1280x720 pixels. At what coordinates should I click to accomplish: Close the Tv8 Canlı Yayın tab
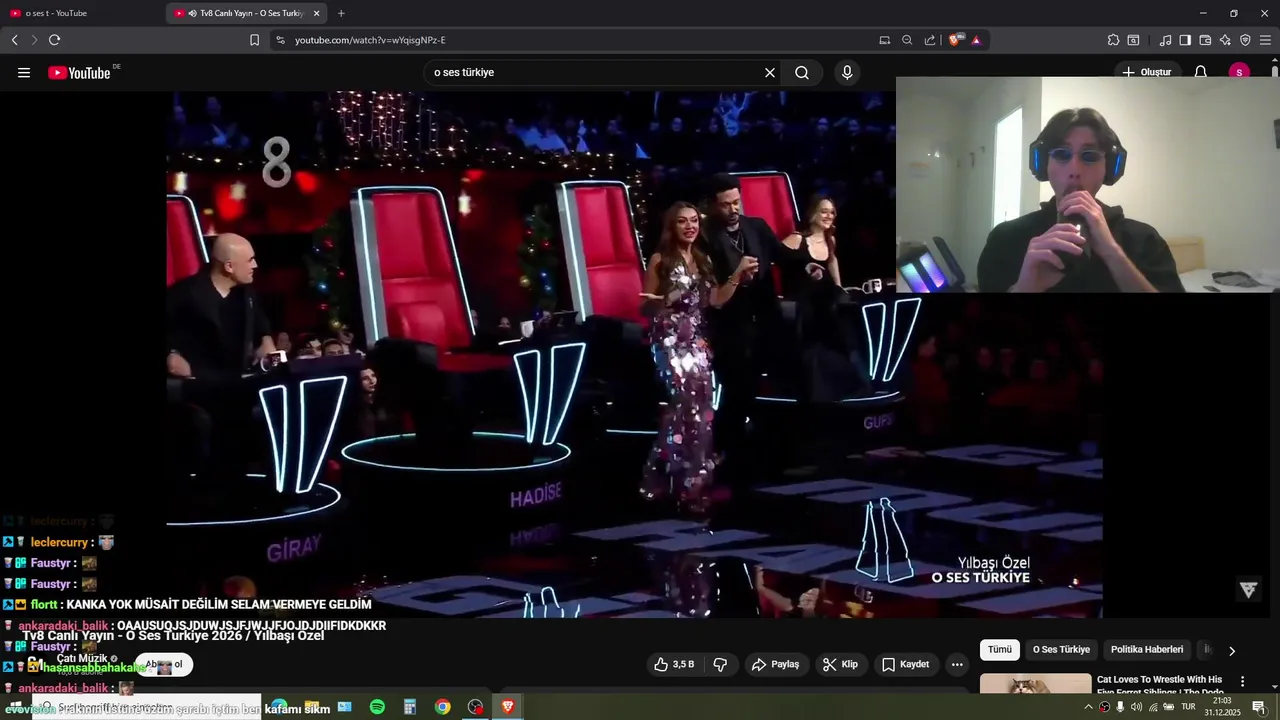tap(317, 13)
